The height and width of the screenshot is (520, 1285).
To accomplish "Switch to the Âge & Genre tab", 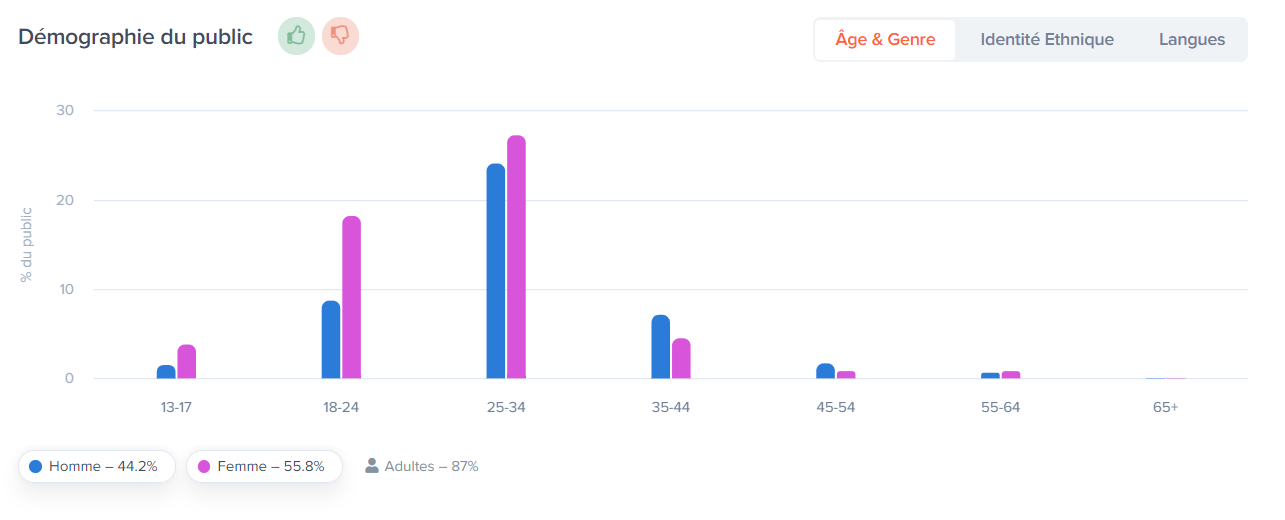I will [x=885, y=40].
